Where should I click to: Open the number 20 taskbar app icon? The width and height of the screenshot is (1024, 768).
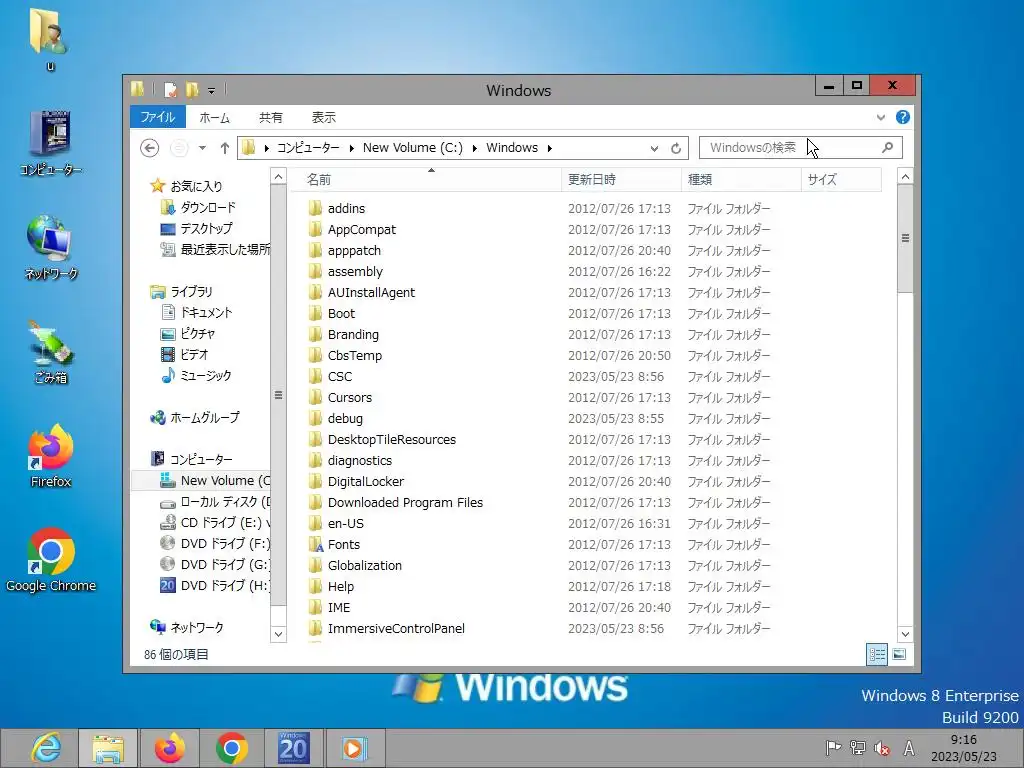[293, 748]
